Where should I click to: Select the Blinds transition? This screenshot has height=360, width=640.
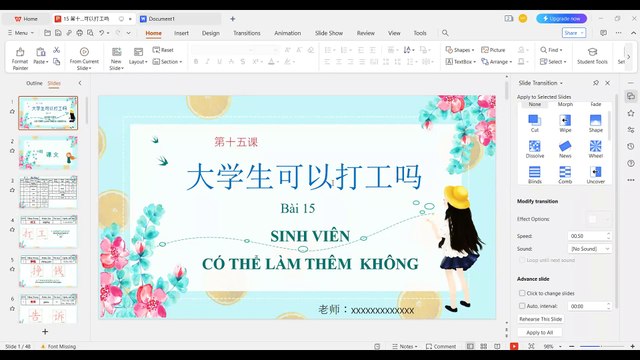[534, 175]
